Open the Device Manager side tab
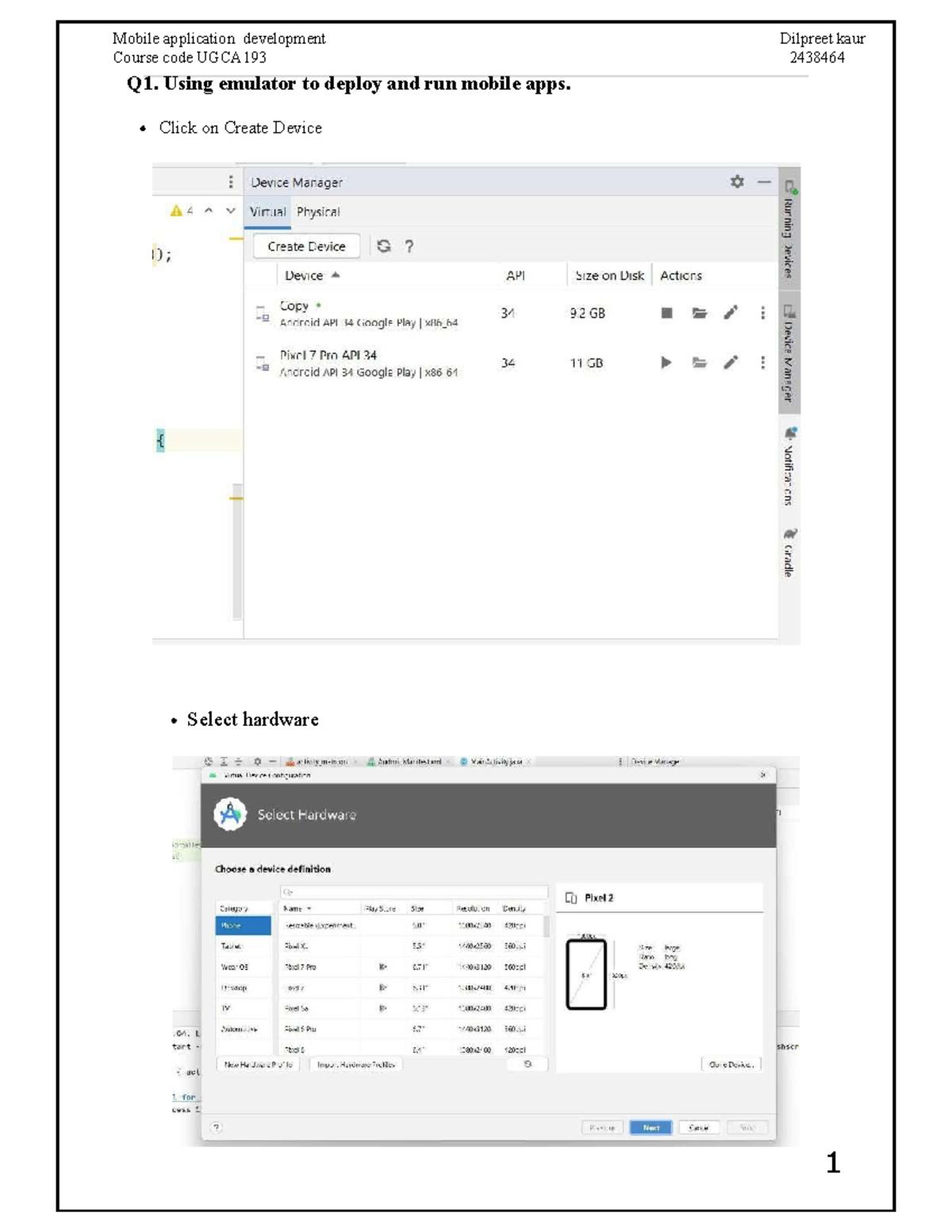Screen dimensions: 952x1232 click(789, 353)
